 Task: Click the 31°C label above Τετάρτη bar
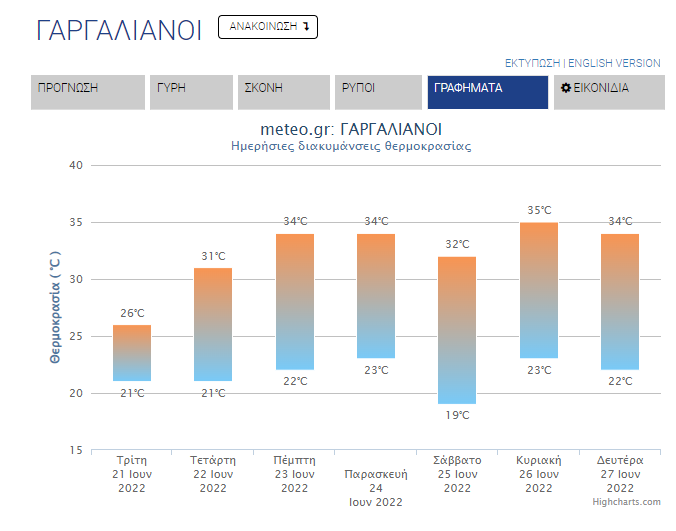tap(213, 256)
